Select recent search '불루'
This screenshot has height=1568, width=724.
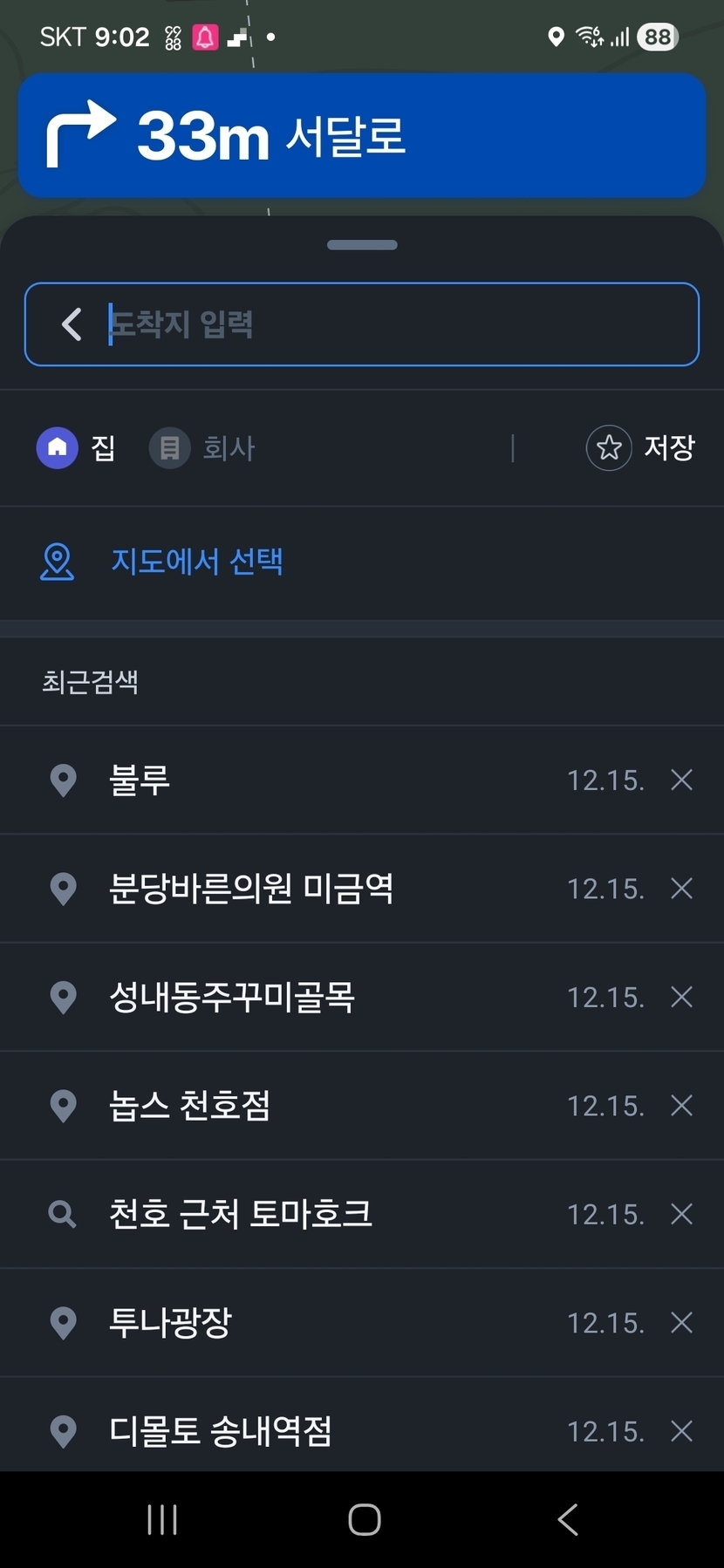(140, 780)
